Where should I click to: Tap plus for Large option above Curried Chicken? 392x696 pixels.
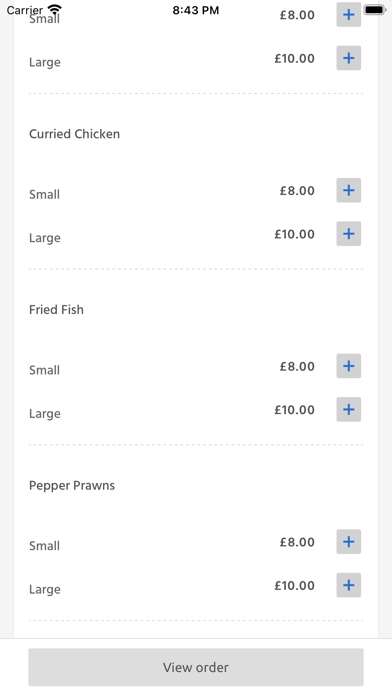(x=348, y=58)
